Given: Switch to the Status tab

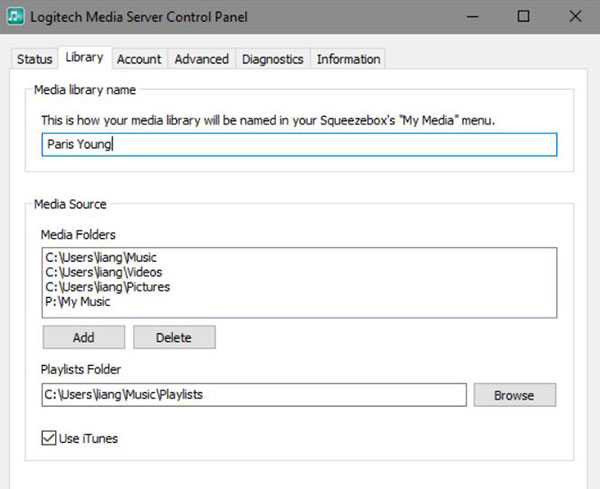Looking at the screenshot, I should tap(34, 59).
